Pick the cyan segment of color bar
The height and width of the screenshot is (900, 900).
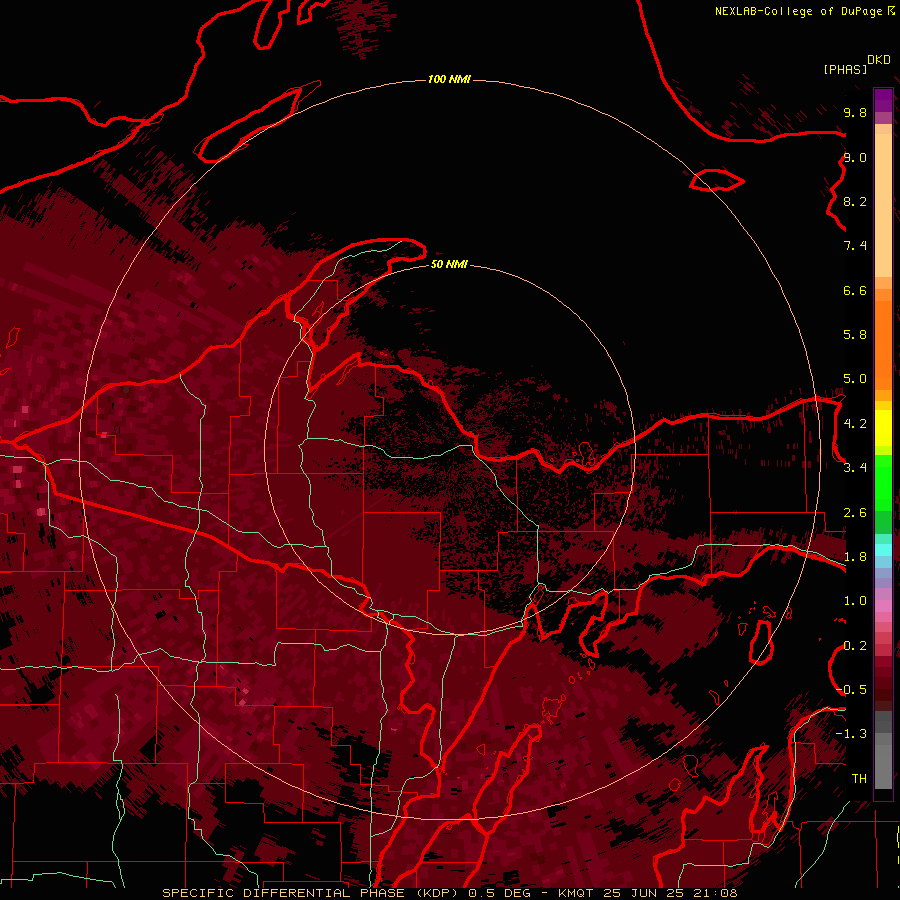pyautogui.click(x=883, y=550)
